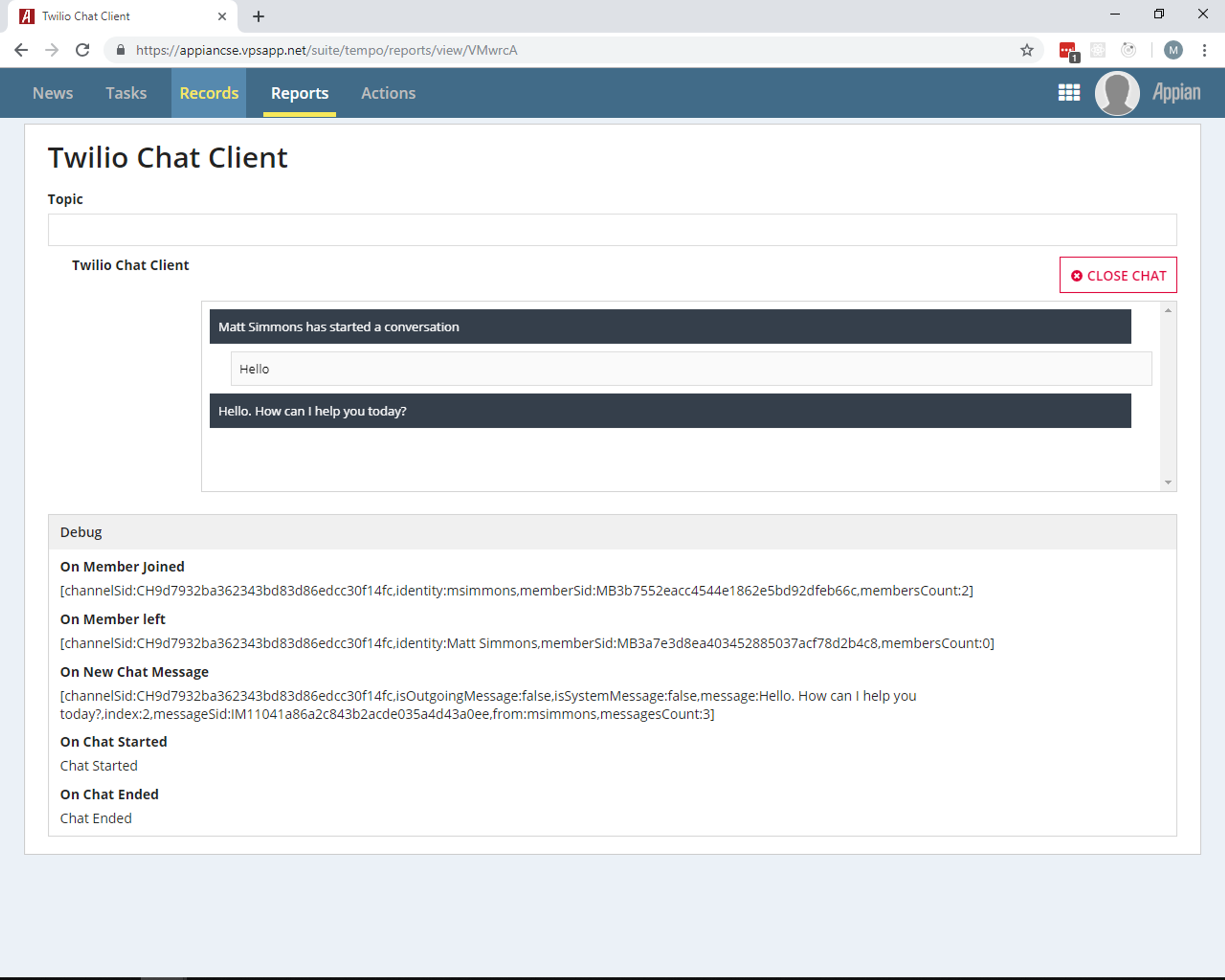The height and width of the screenshot is (980, 1225).
Task: Select the Twilio Chat Client browser tab
Action: click(x=122, y=17)
